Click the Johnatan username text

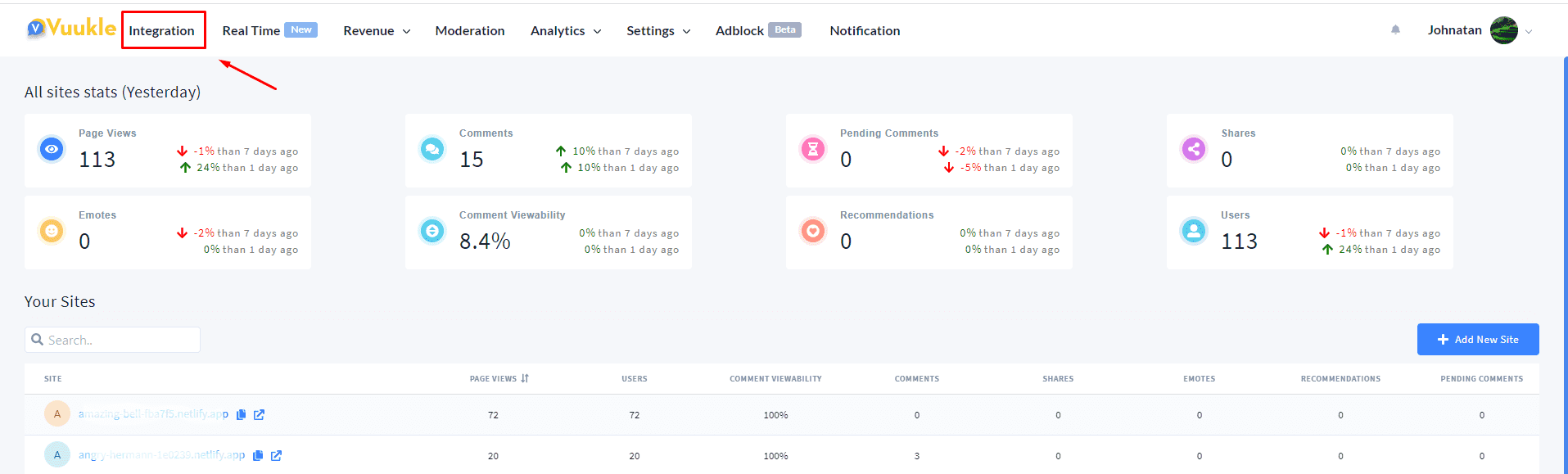(1454, 30)
